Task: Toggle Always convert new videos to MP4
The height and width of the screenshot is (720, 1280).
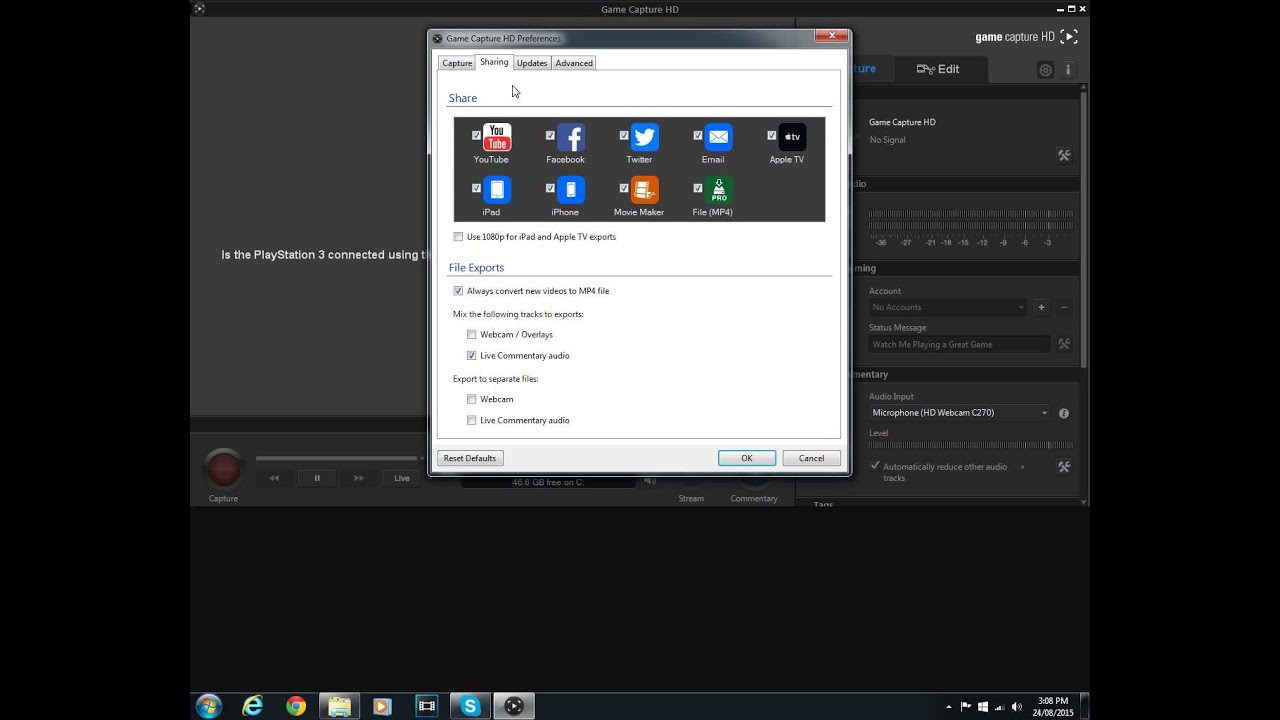Action: tap(458, 291)
